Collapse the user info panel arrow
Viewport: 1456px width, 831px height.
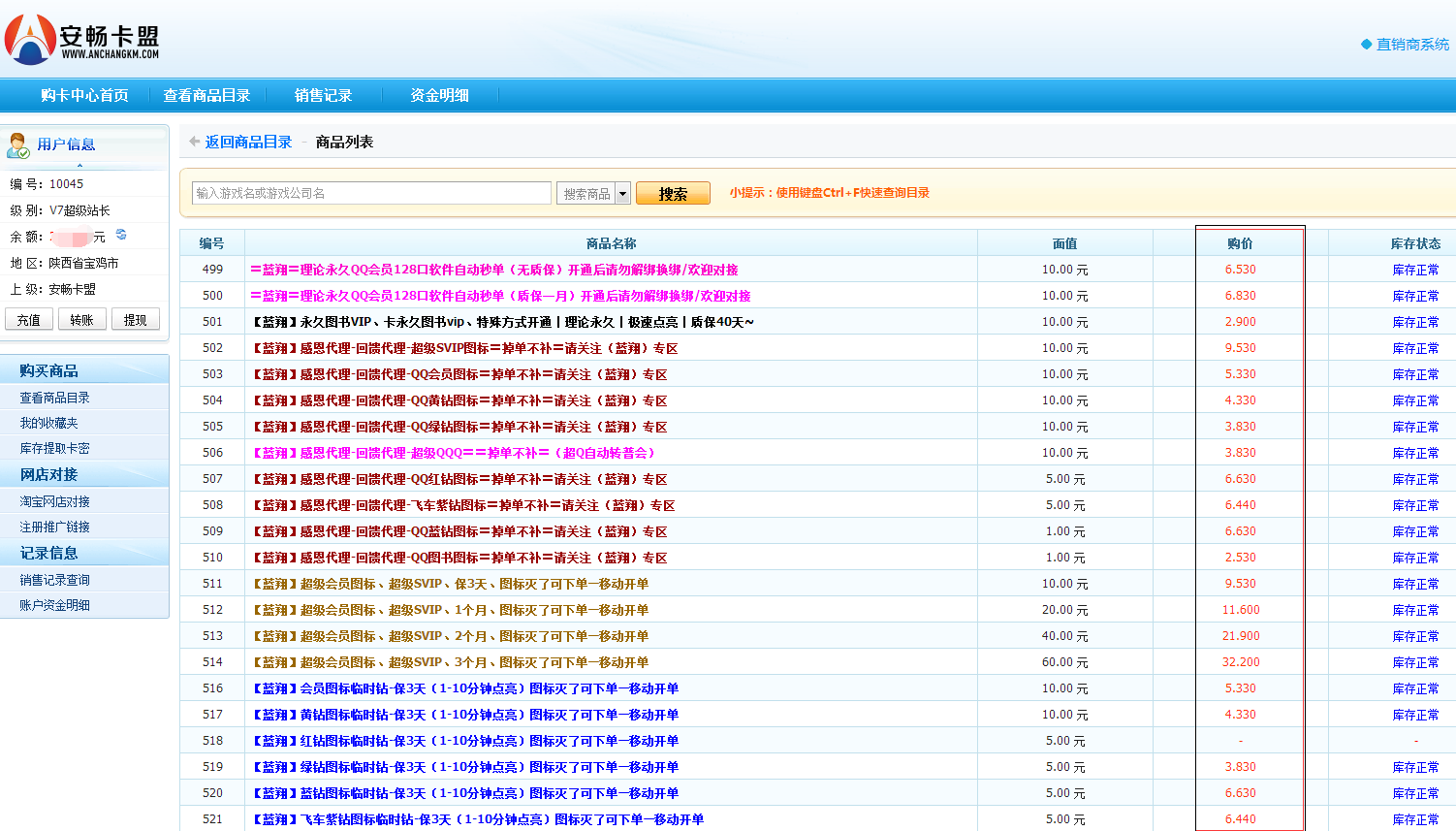pos(79,166)
